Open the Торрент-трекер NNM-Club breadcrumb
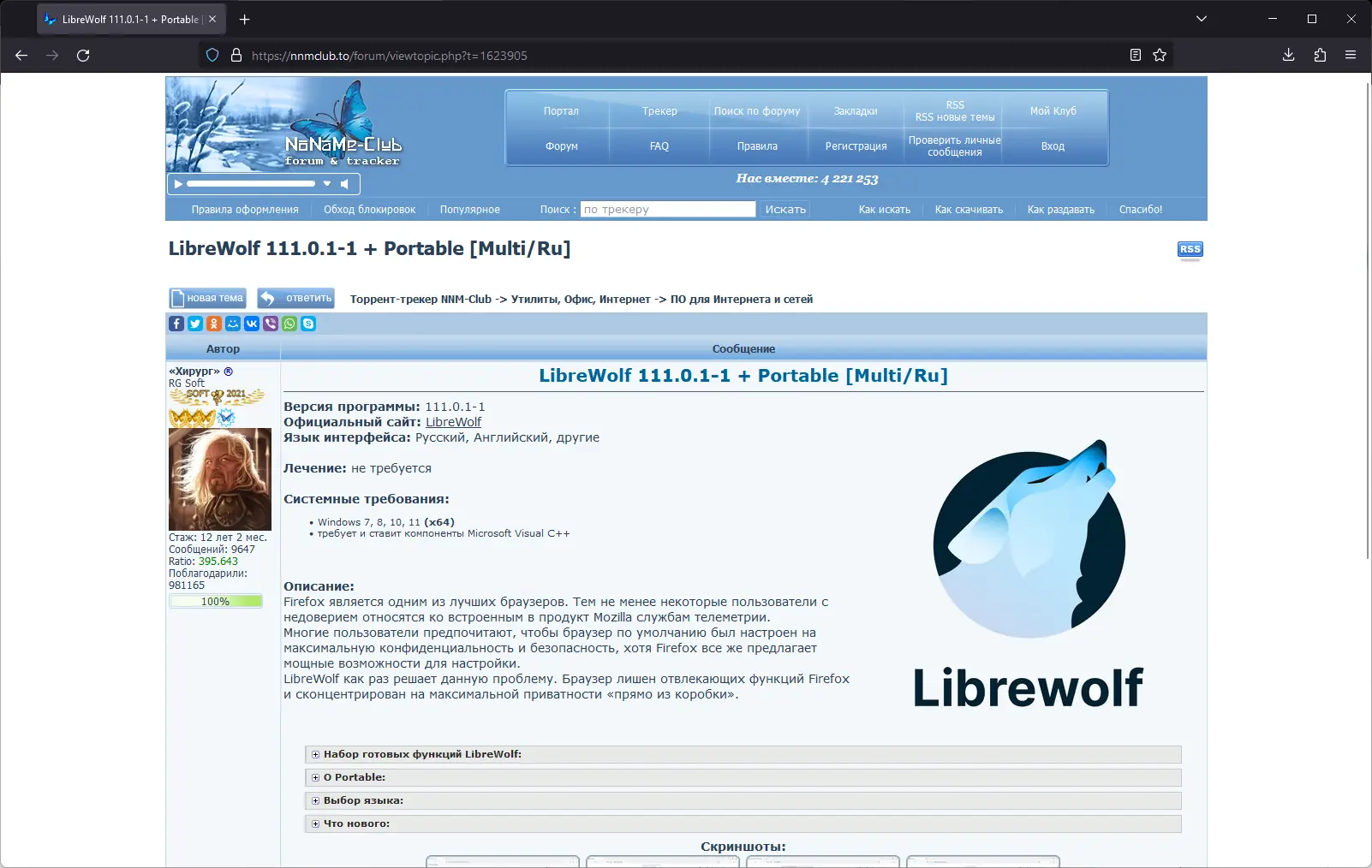 point(421,300)
